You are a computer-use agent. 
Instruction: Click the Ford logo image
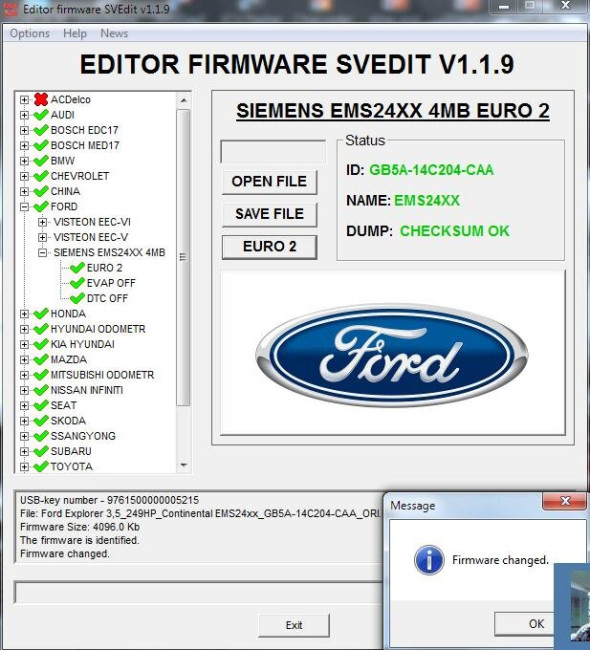392,356
